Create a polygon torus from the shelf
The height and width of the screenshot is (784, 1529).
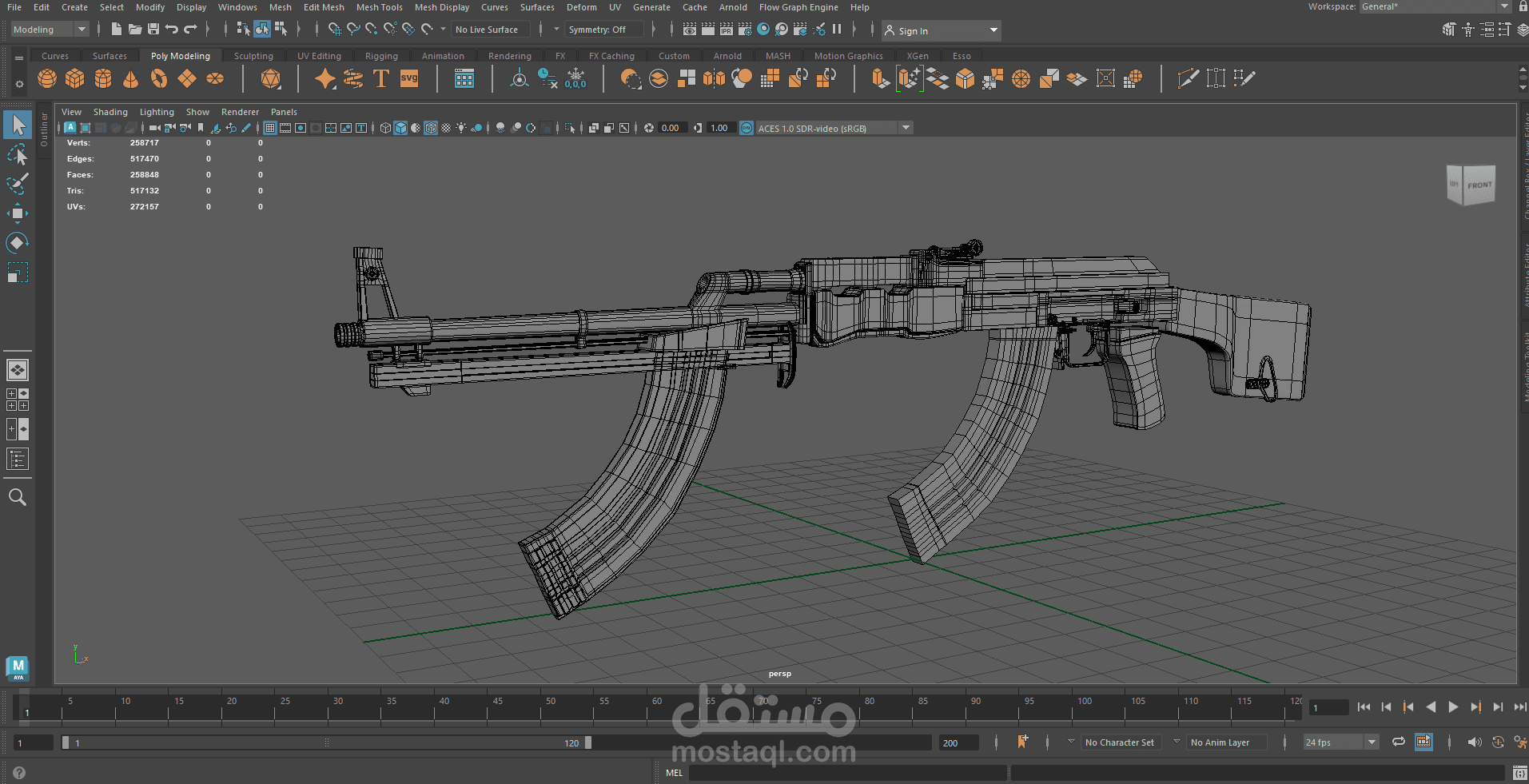[158, 78]
